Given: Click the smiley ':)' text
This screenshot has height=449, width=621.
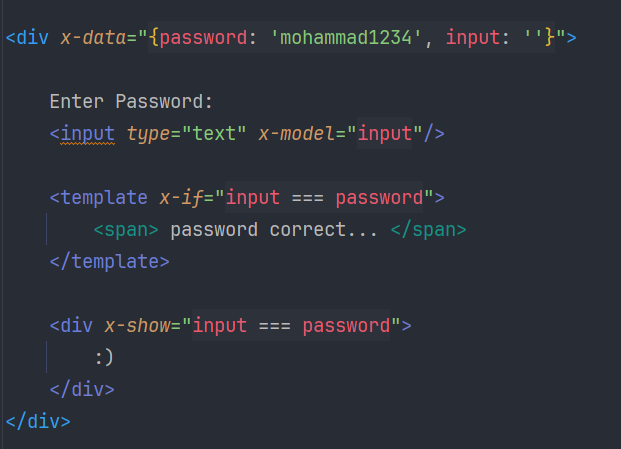Looking at the screenshot, I should [104, 357].
